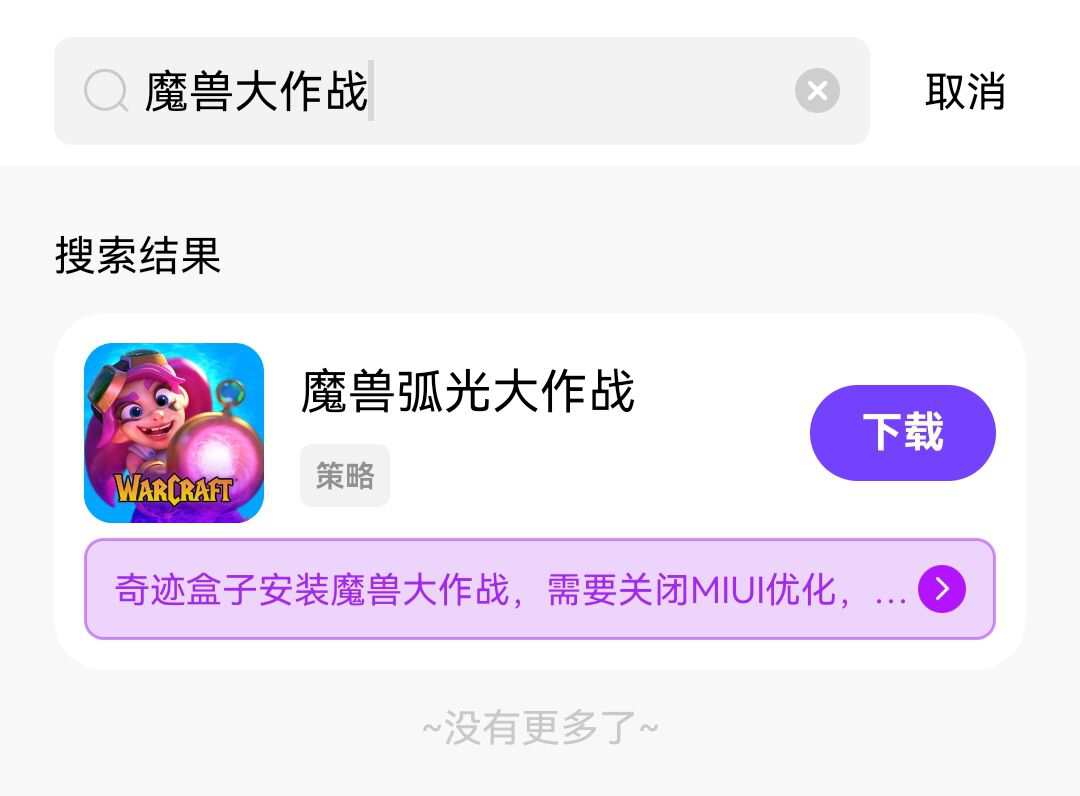This screenshot has height=796, width=1080.
Task: Download 魔兽弧光大作战 with the 下载 button
Action: tap(902, 432)
